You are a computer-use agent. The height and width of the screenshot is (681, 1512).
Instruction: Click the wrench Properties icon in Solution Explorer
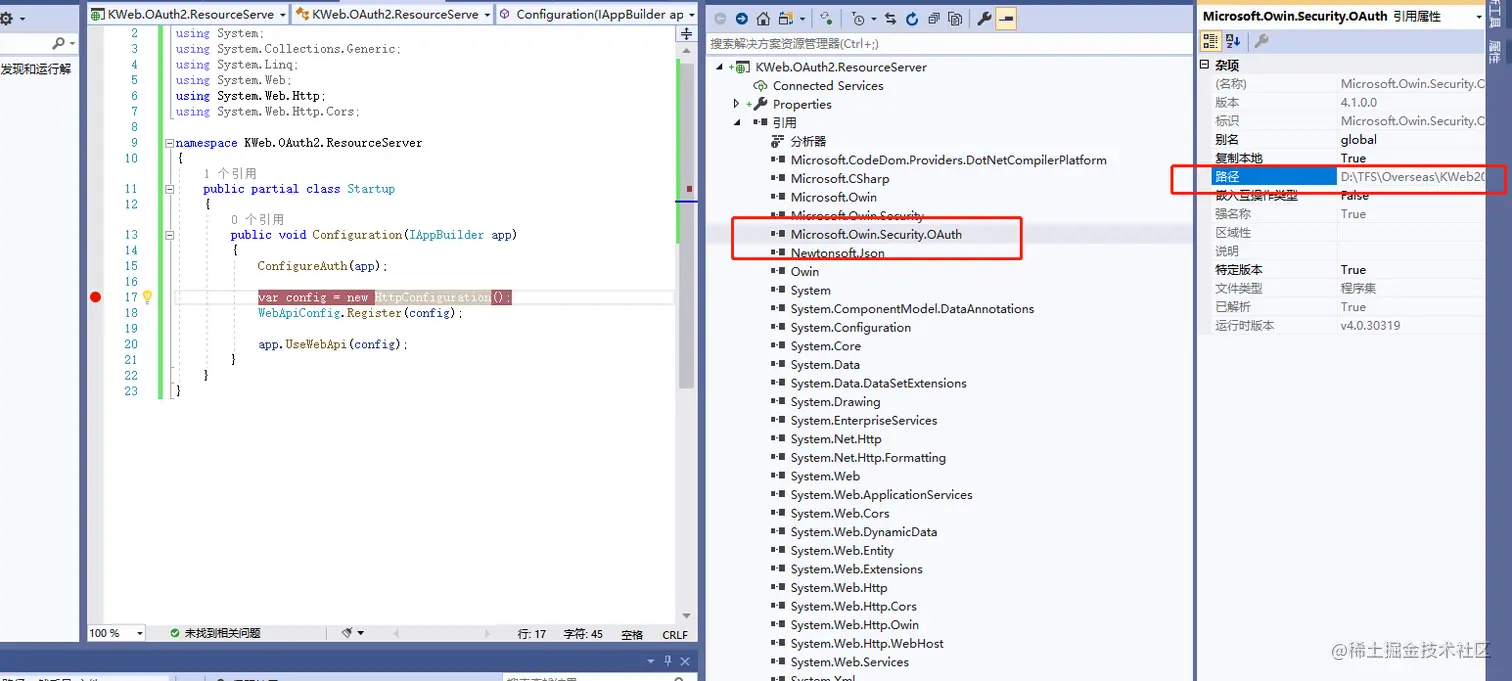(x=984, y=18)
